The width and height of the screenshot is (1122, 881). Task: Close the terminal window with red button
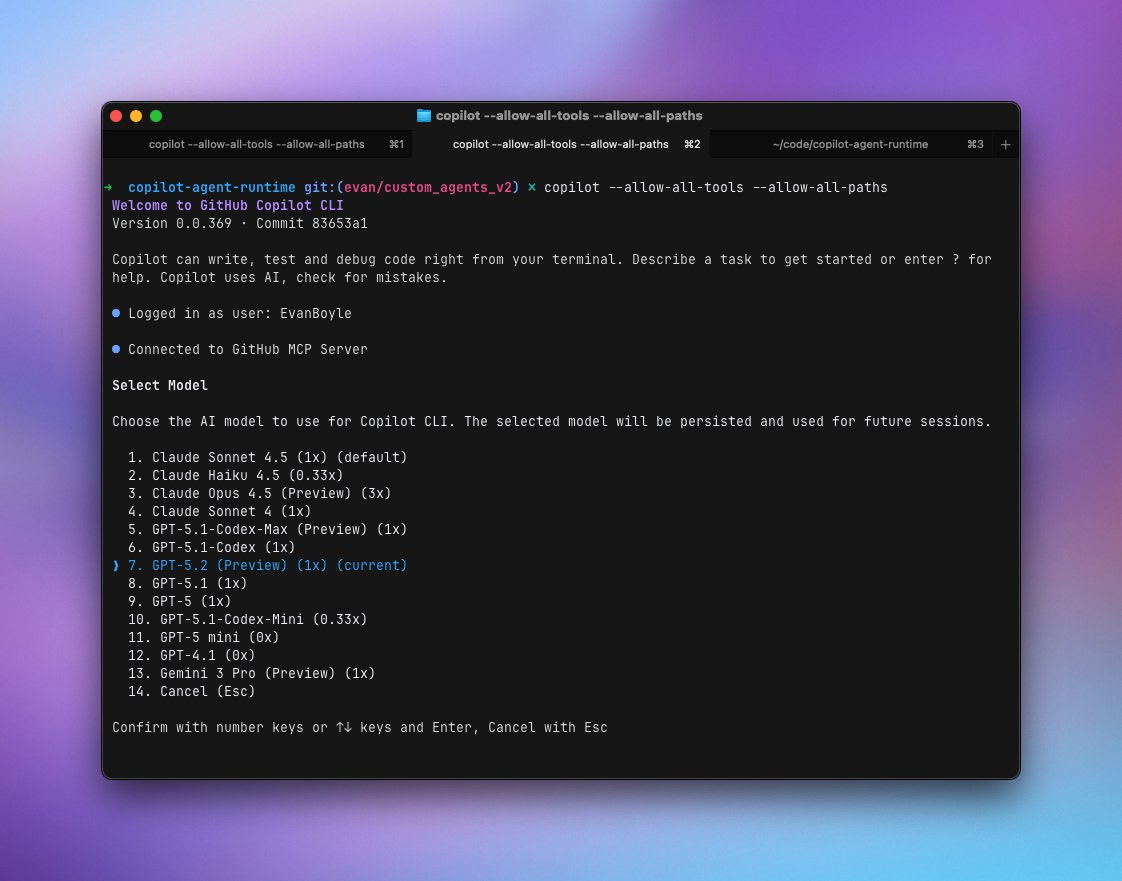click(x=116, y=116)
